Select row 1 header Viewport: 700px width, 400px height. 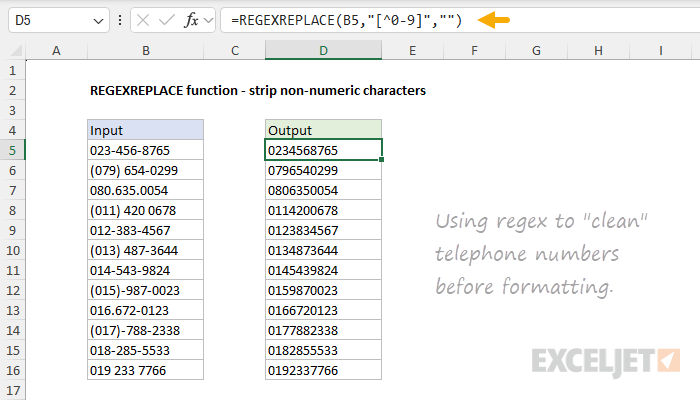click(12, 71)
